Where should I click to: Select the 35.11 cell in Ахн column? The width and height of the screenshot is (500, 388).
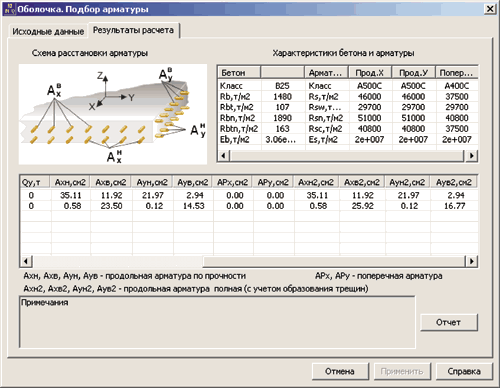[70, 195]
